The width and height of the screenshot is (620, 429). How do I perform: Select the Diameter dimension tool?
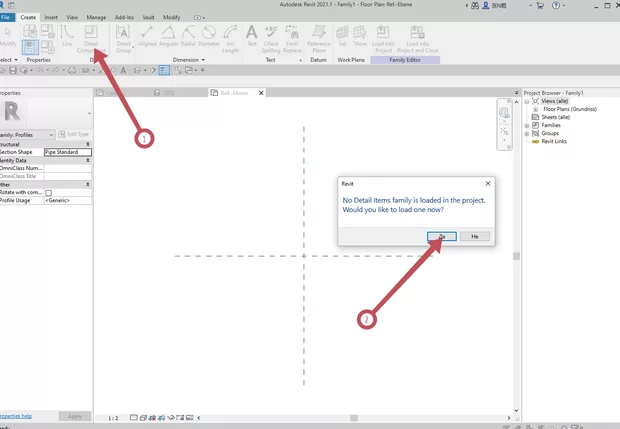coord(208,36)
